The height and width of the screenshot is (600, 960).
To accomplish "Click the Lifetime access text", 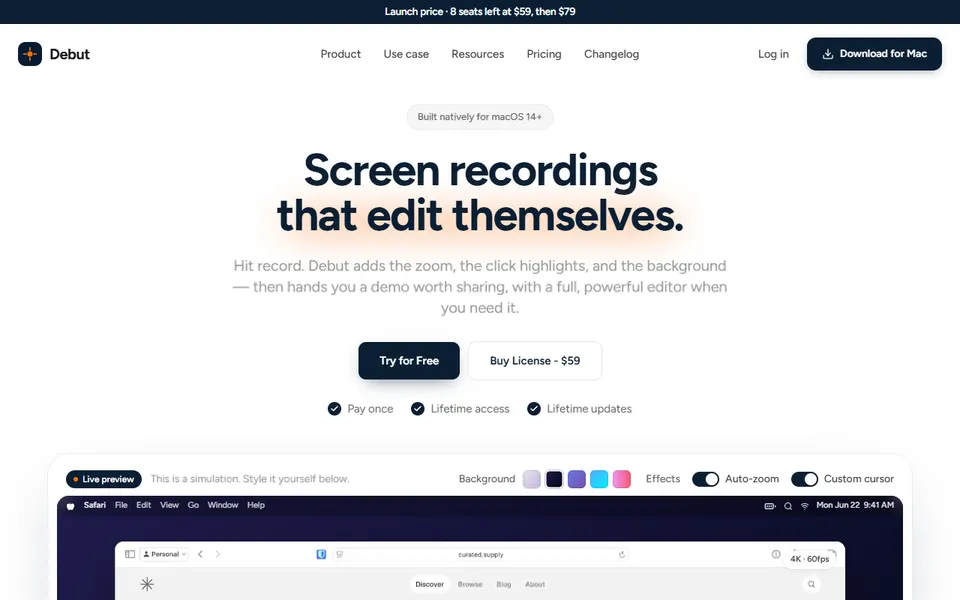I will point(470,409).
